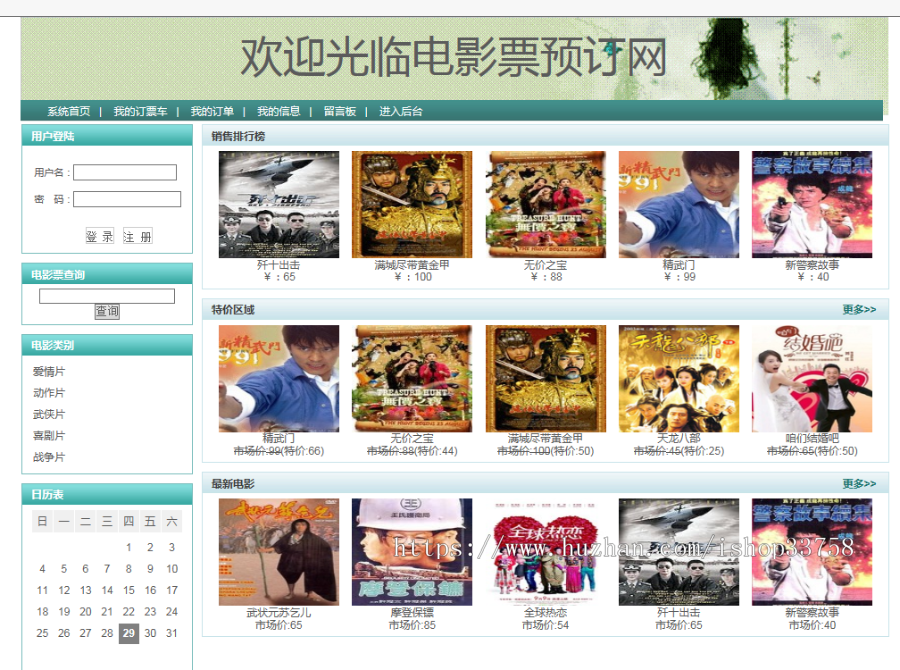Open 歼十出击 poster in 最新电影
Viewport: 900px width, 670px height.
click(679, 552)
